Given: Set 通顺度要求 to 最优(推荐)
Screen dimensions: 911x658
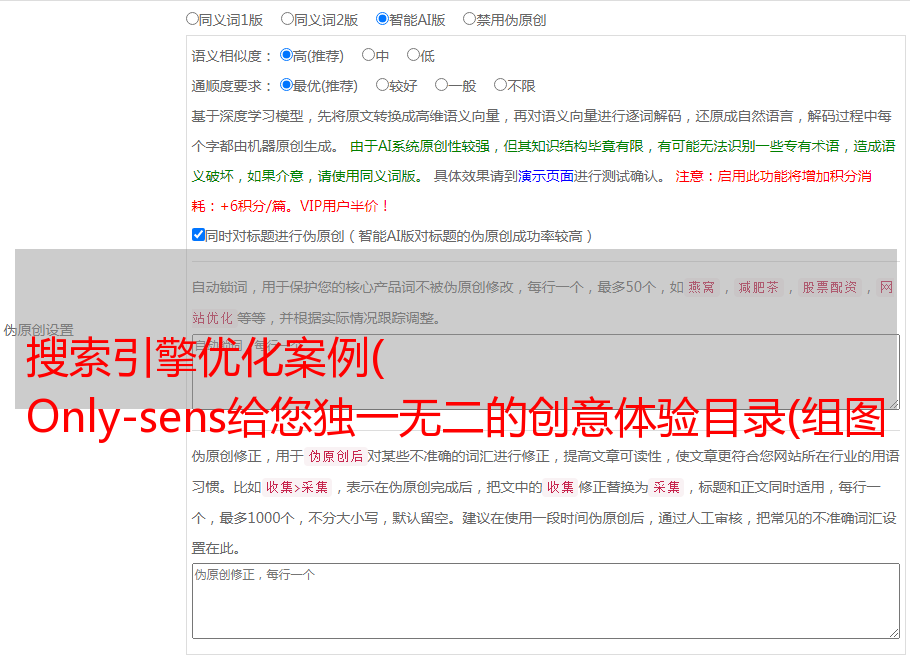Looking at the screenshot, I should (x=286, y=85).
